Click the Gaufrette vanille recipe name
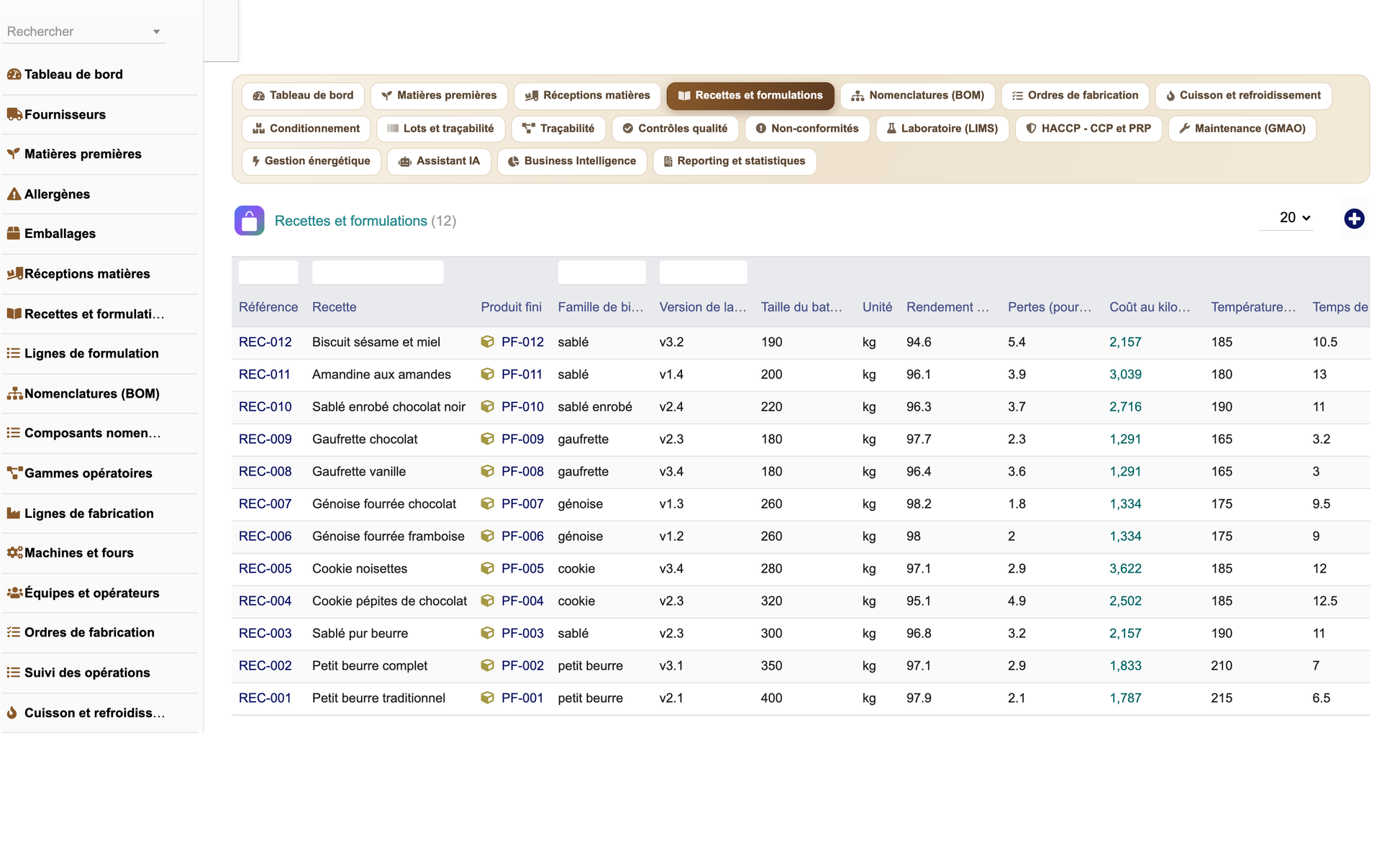Image resolution: width=1400 pixels, height=866 pixels. pyautogui.click(x=359, y=472)
